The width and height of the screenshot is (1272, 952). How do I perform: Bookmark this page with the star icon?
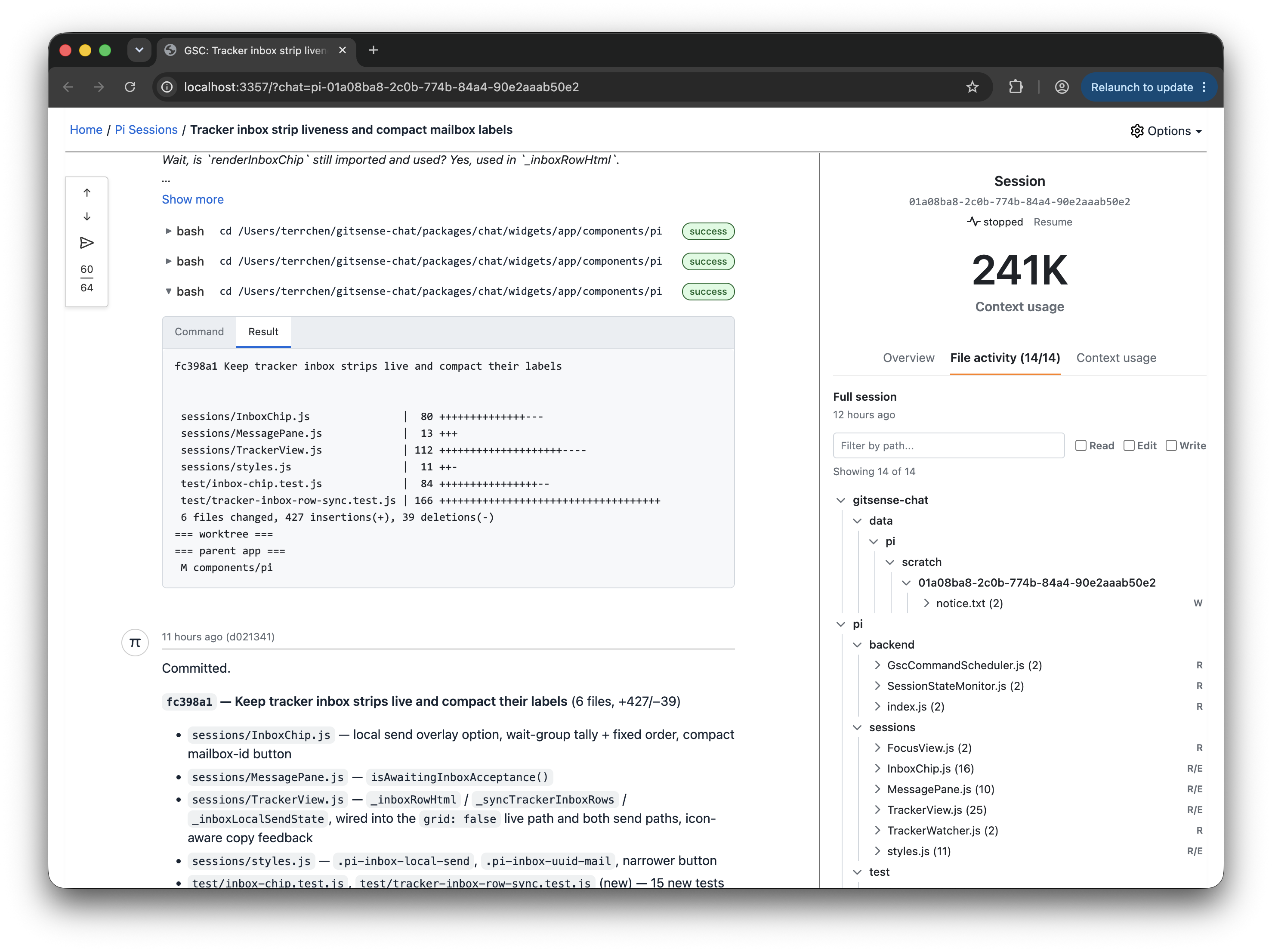(x=972, y=87)
